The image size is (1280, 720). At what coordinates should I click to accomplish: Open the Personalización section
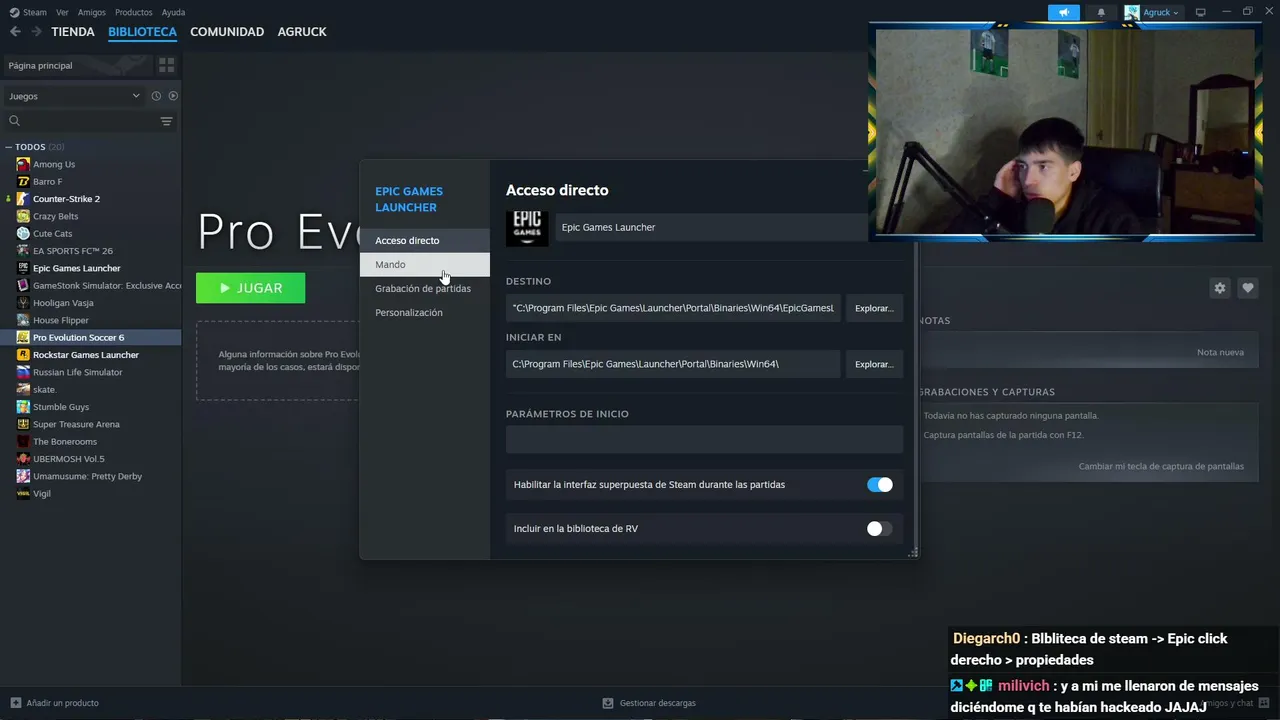click(425, 313)
